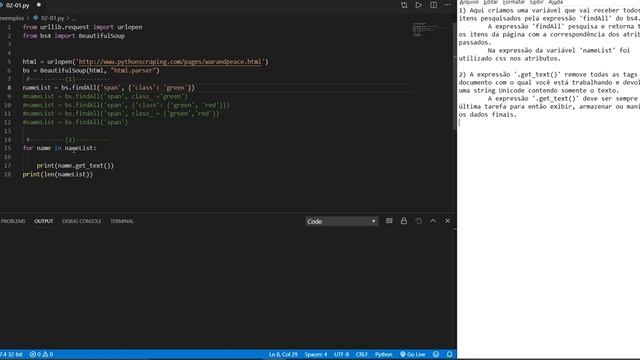Select the 02-01.py editor tab

pyautogui.click(x=18, y=5)
